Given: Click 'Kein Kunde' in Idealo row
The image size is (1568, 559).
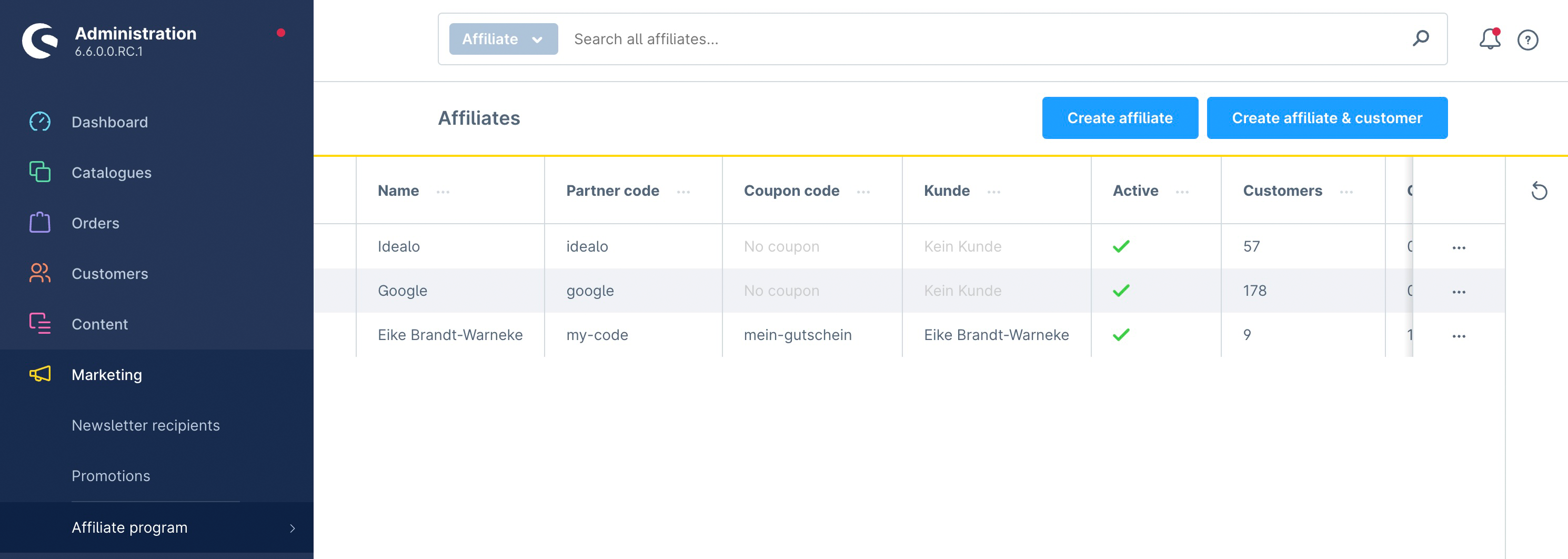Looking at the screenshot, I should [x=962, y=246].
